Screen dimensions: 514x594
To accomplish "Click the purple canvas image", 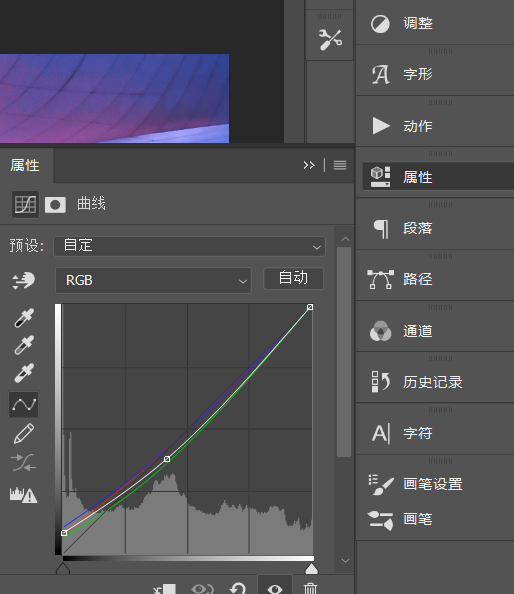I will tap(114, 98).
